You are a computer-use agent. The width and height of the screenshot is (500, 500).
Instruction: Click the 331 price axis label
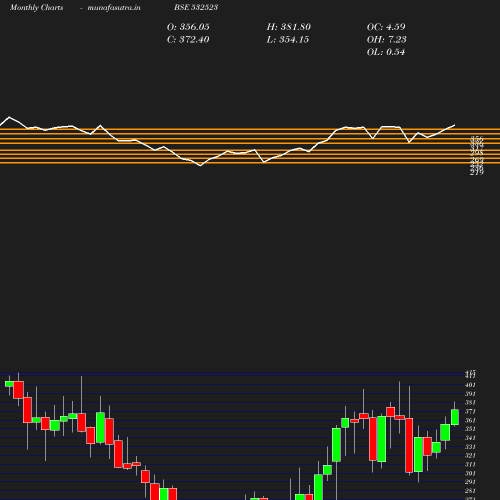(x=470, y=447)
